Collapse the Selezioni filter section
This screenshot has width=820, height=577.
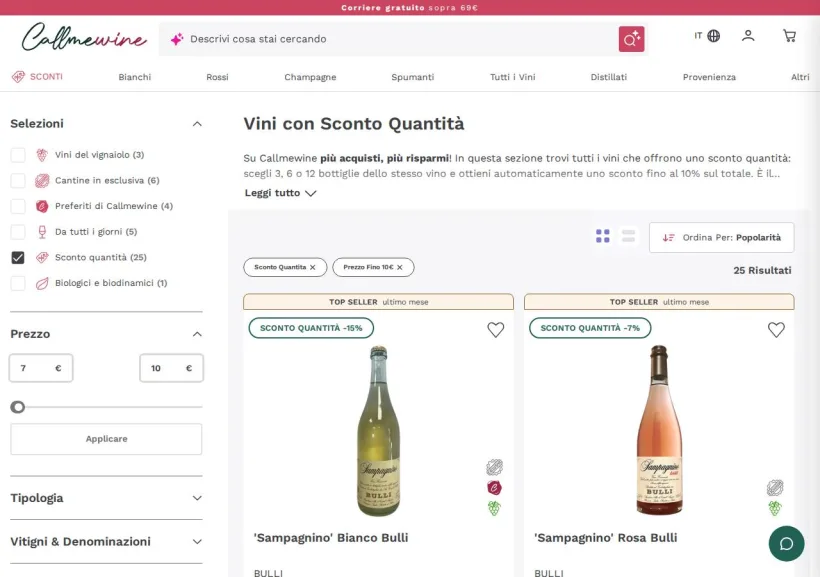(x=197, y=124)
